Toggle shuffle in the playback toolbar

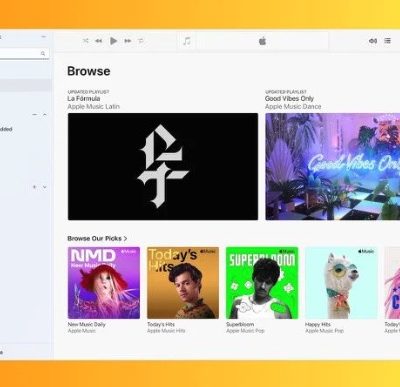click(x=86, y=41)
